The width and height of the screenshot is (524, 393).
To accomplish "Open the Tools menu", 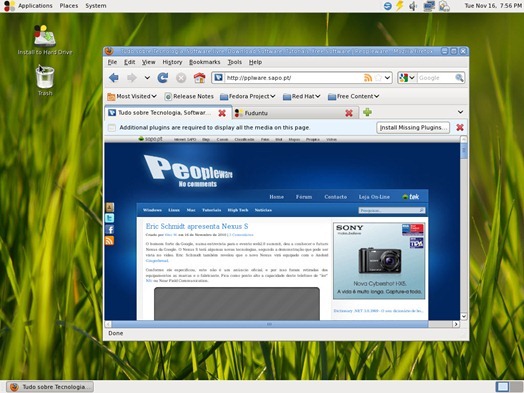I will tap(235, 62).
